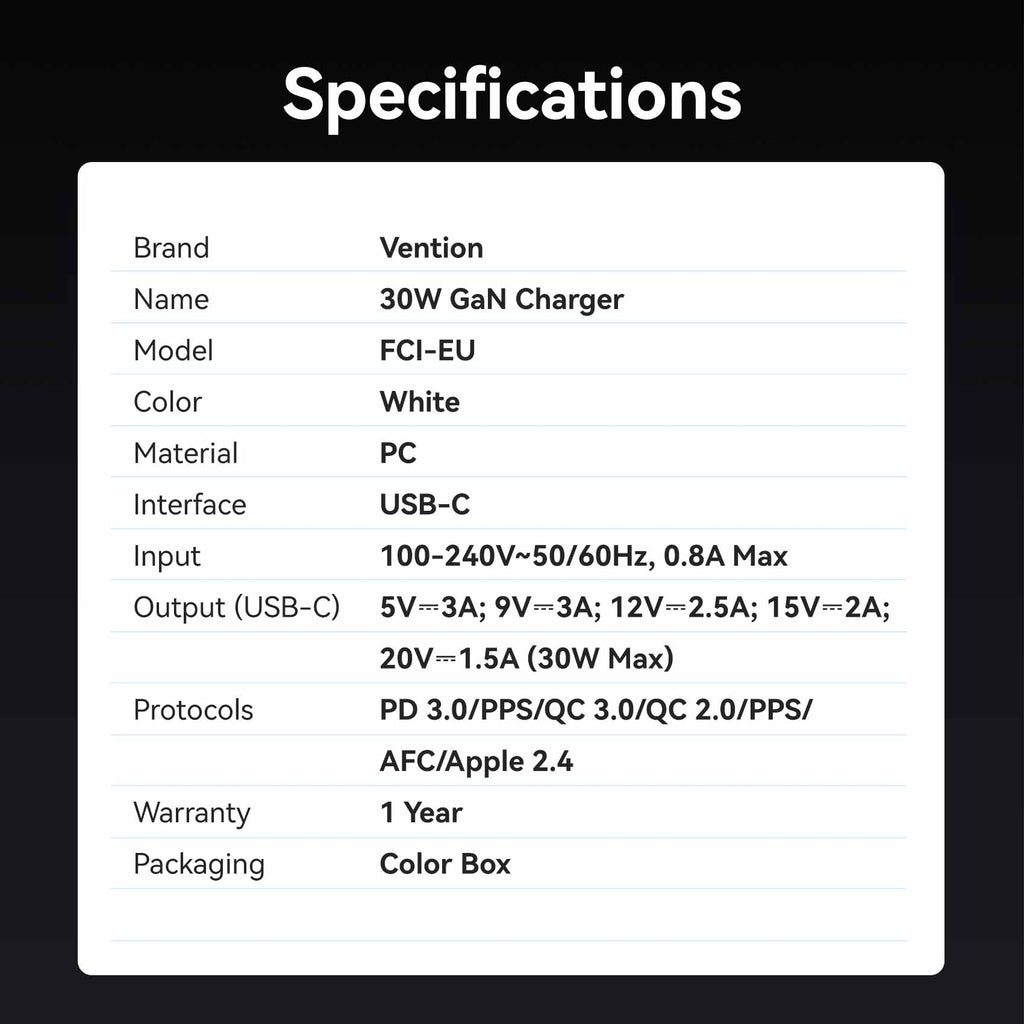Image resolution: width=1024 pixels, height=1024 pixels.
Task: Click the White color value
Action: point(419,402)
